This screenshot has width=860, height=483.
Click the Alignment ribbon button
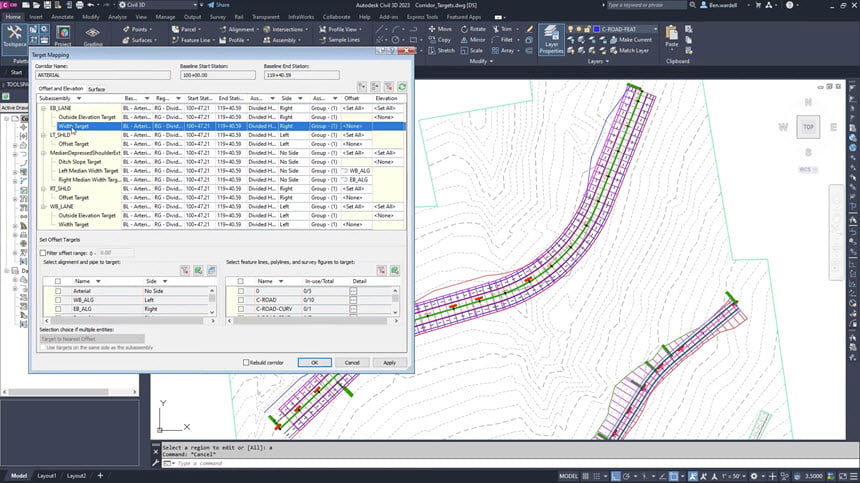pyautogui.click(x=238, y=29)
